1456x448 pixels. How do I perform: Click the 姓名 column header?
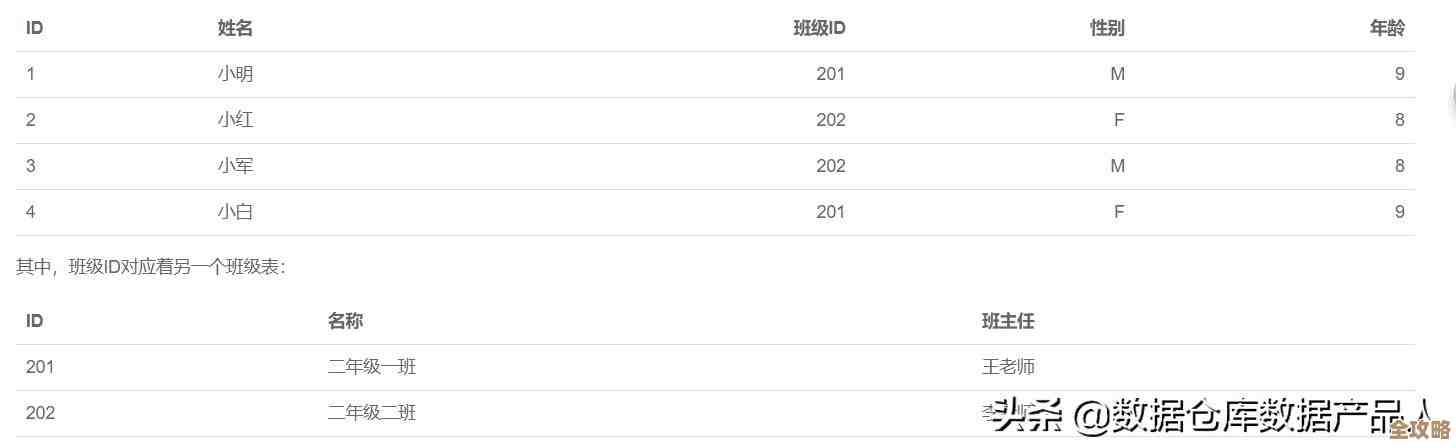235,28
